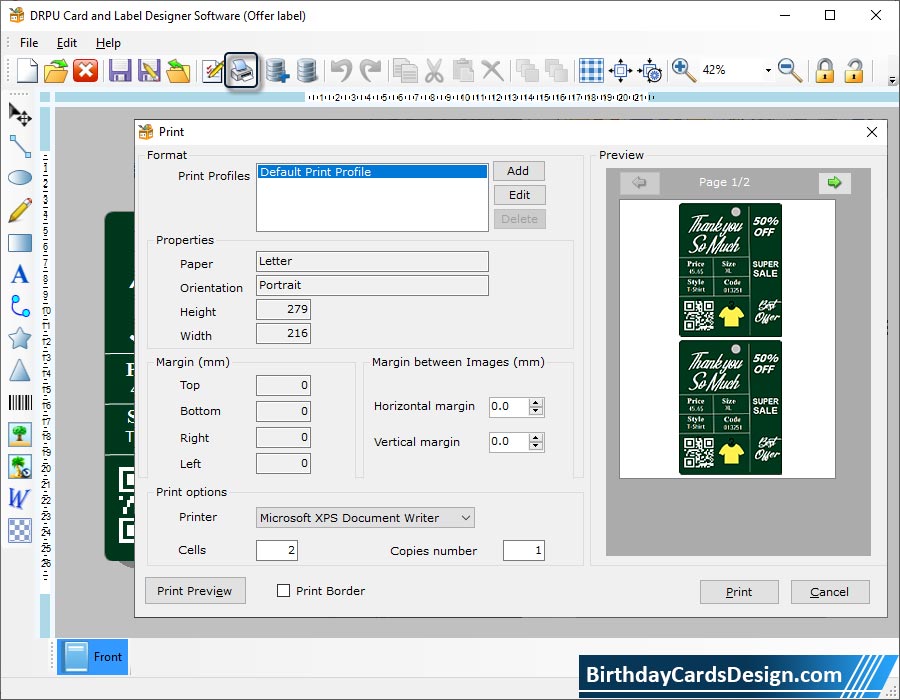
Task: Click the Print icon in the toolbar
Action: (x=241, y=71)
